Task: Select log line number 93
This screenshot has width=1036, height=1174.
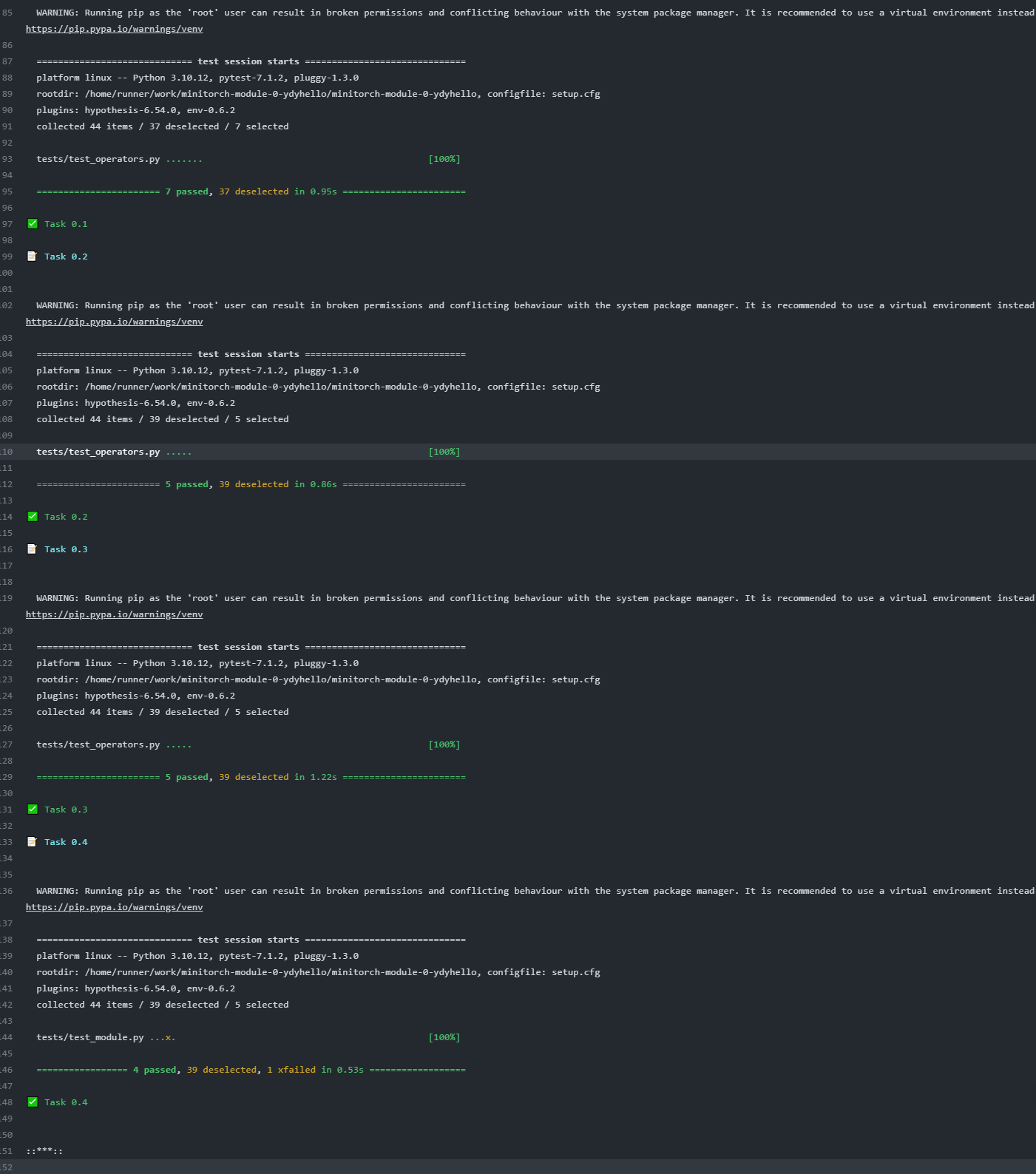Action: (7, 159)
